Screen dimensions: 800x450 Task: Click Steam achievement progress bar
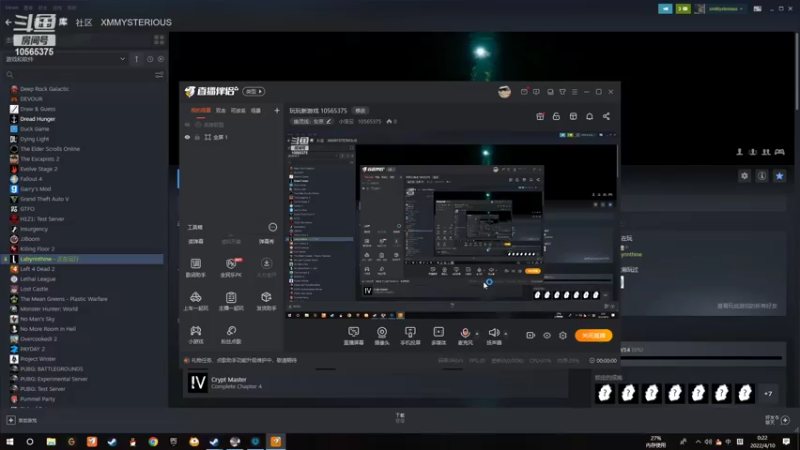[x=701, y=358]
